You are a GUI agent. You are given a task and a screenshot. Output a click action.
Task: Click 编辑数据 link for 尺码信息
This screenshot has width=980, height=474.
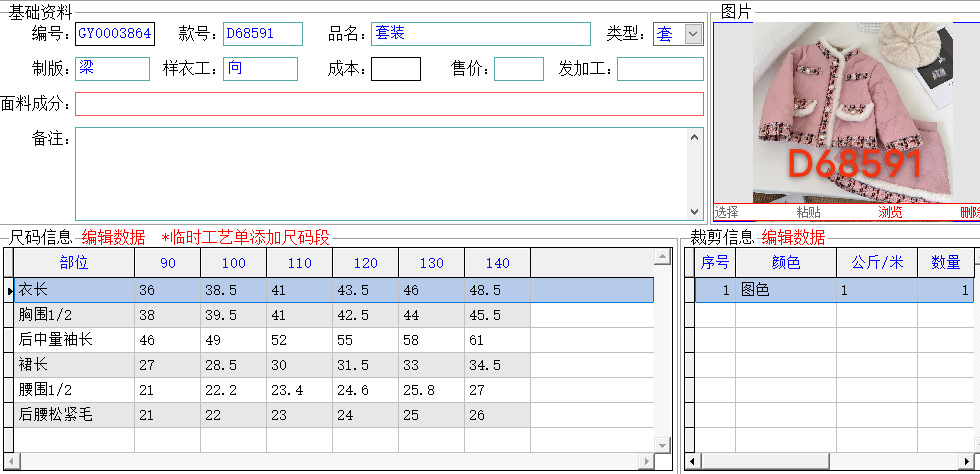[113, 238]
